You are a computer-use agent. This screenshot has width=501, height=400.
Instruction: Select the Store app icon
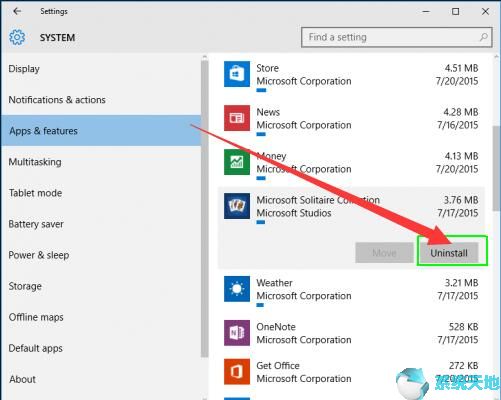(x=237, y=74)
